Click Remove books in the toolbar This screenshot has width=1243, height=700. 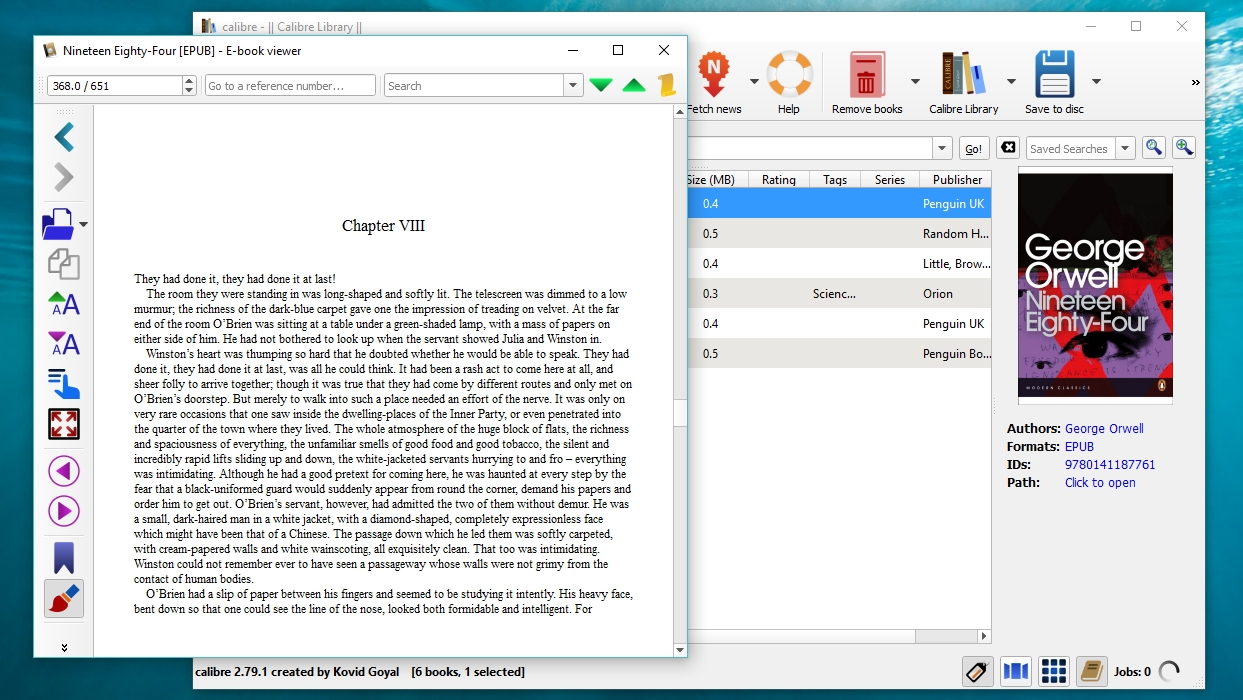(x=868, y=75)
